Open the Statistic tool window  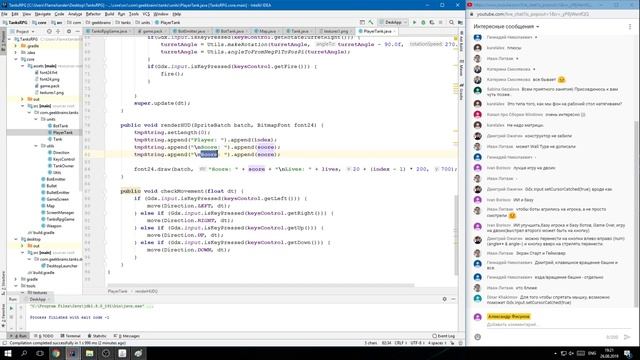(97, 336)
